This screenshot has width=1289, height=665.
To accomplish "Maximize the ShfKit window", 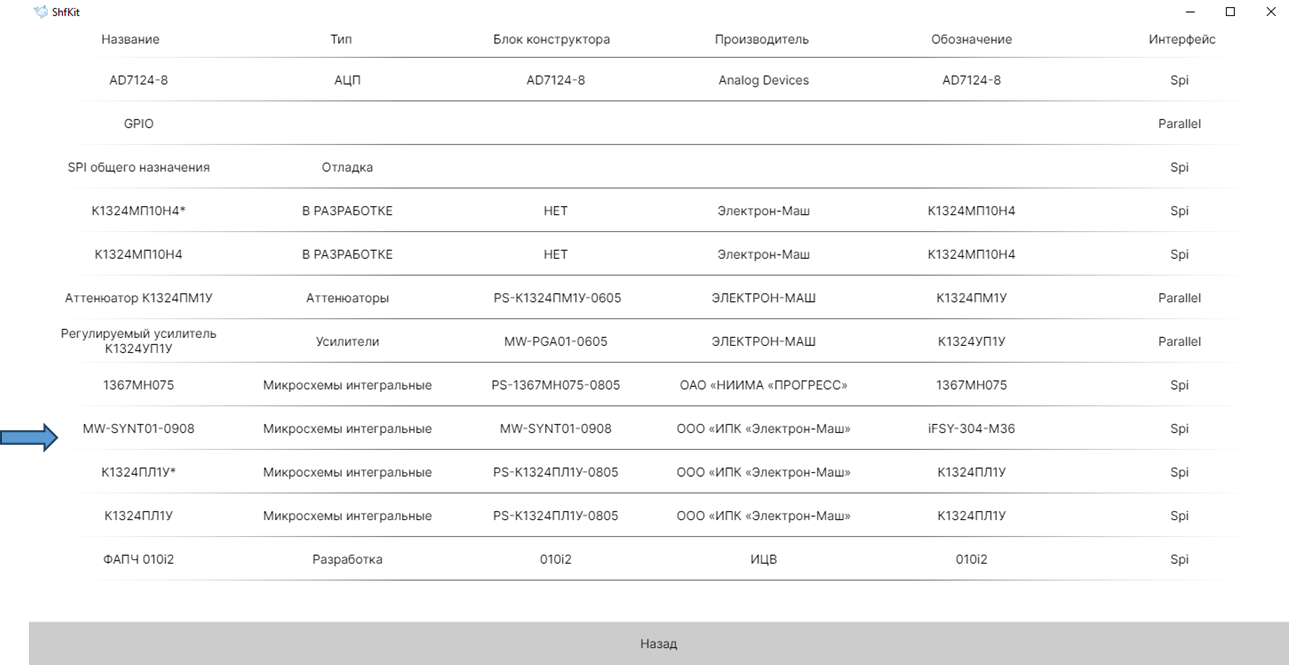I will tap(1230, 12).
